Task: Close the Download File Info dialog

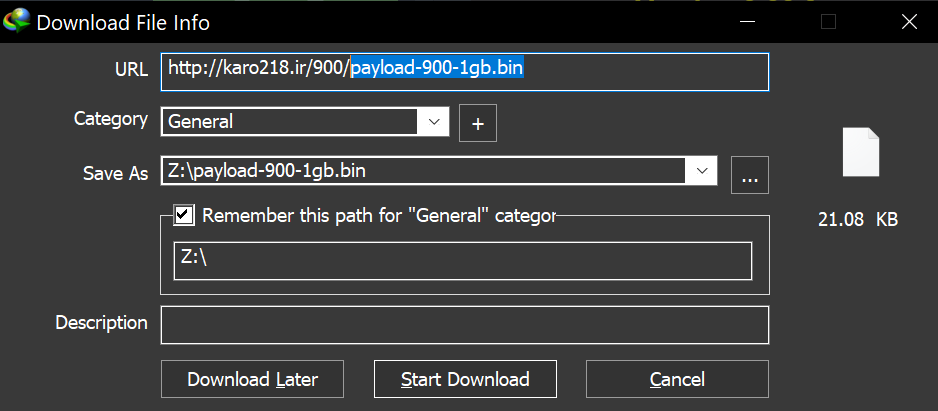Action: (909, 22)
